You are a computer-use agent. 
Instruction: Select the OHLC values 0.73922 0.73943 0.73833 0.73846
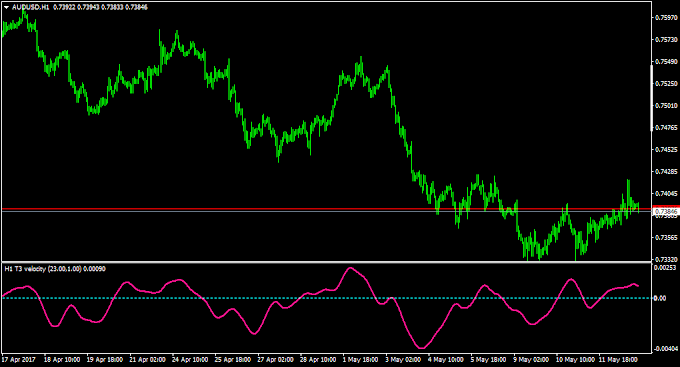100,7
